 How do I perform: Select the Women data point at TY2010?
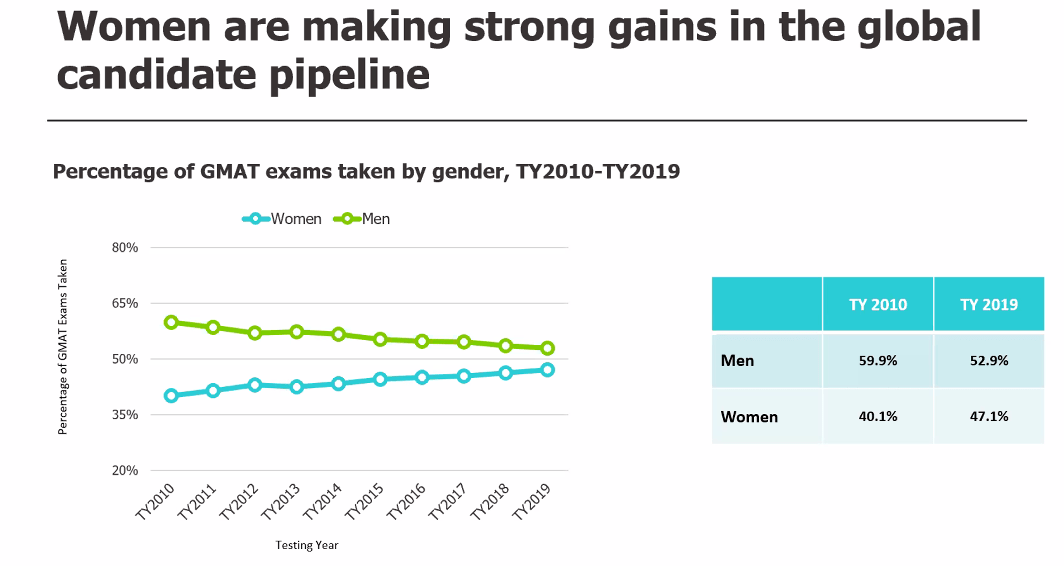point(171,395)
